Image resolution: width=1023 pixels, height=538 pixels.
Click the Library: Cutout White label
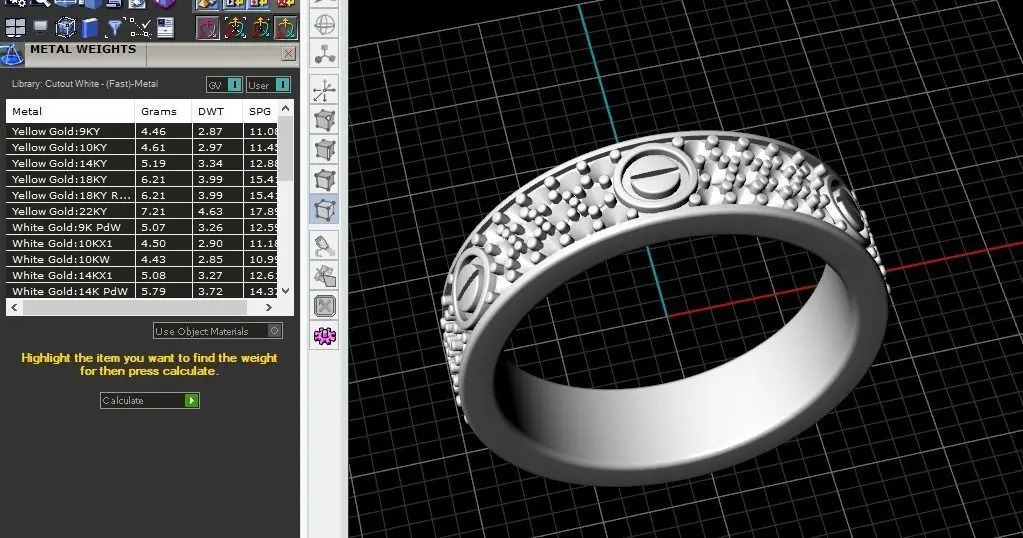[85, 83]
